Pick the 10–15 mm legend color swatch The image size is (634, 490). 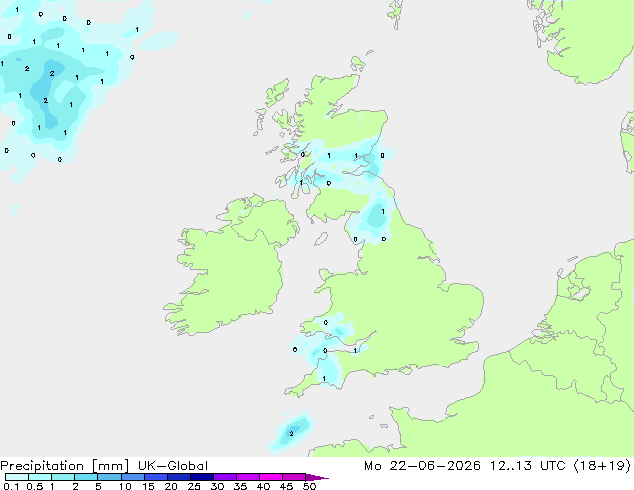point(132,477)
